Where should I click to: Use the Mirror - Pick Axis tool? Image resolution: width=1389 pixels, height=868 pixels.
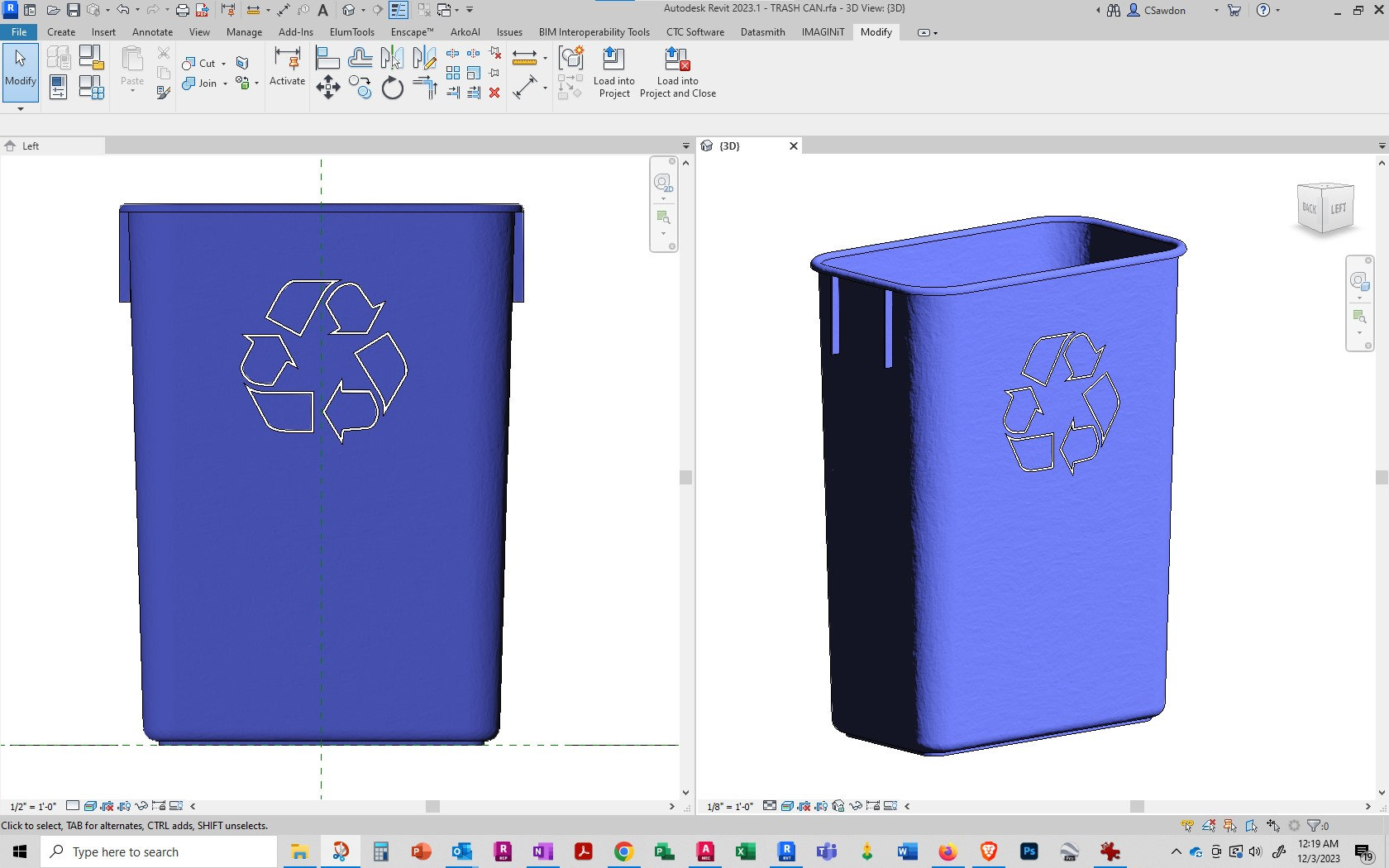click(390, 58)
